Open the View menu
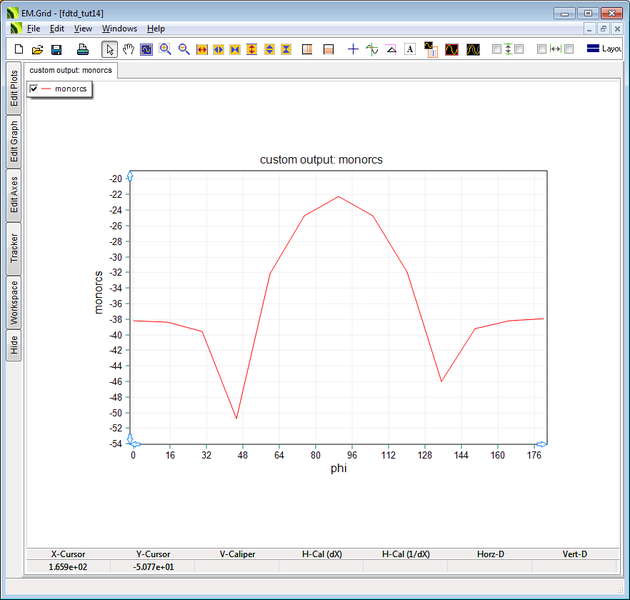 click(83, 29)
